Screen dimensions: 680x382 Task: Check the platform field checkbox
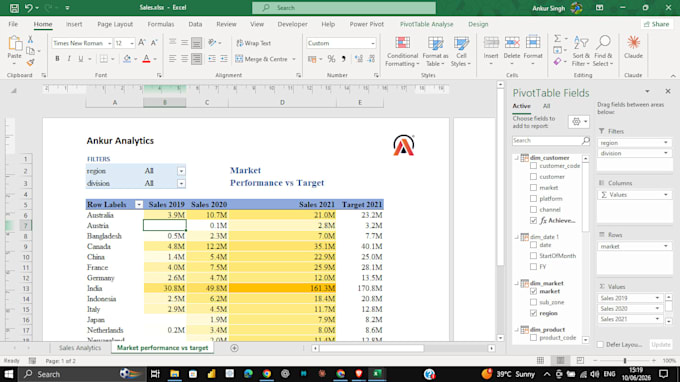[x=533, y=199]
